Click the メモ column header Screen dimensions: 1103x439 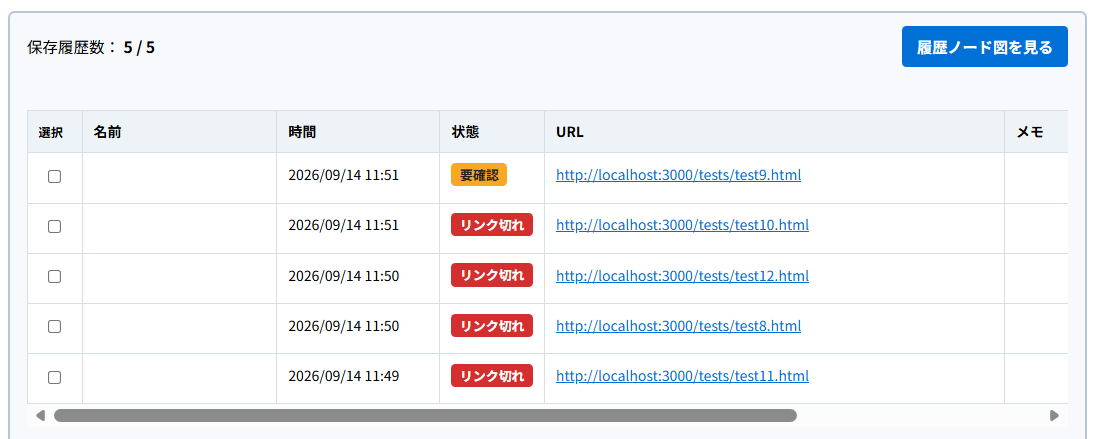pos(1036,132)
